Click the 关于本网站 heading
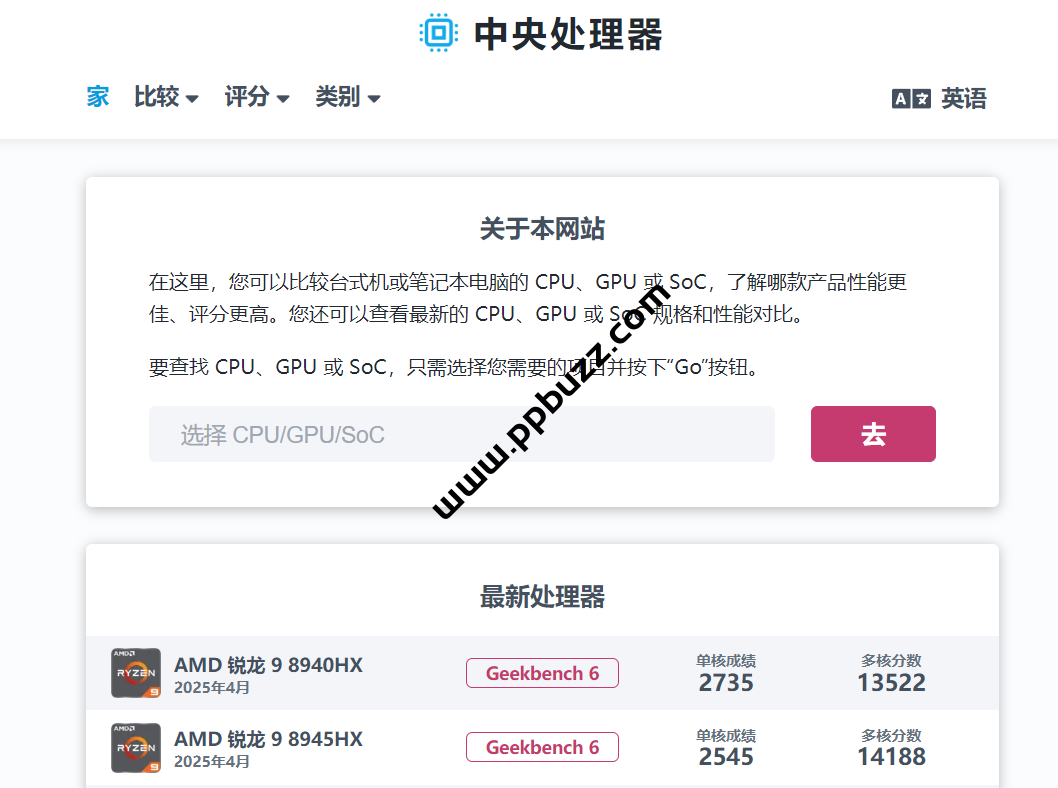 [542, 229]
